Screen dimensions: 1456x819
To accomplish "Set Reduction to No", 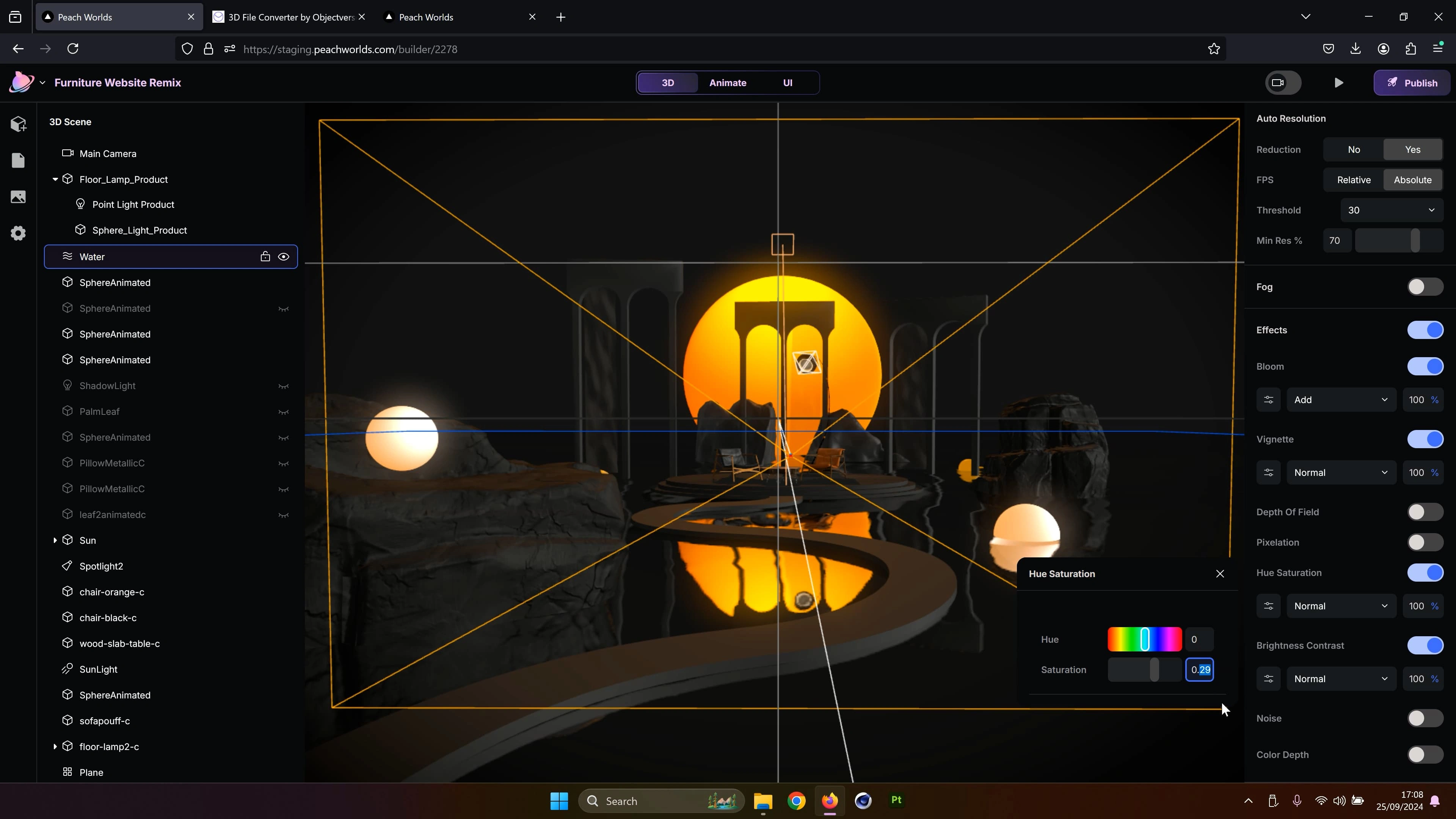I will [1354, 150].
